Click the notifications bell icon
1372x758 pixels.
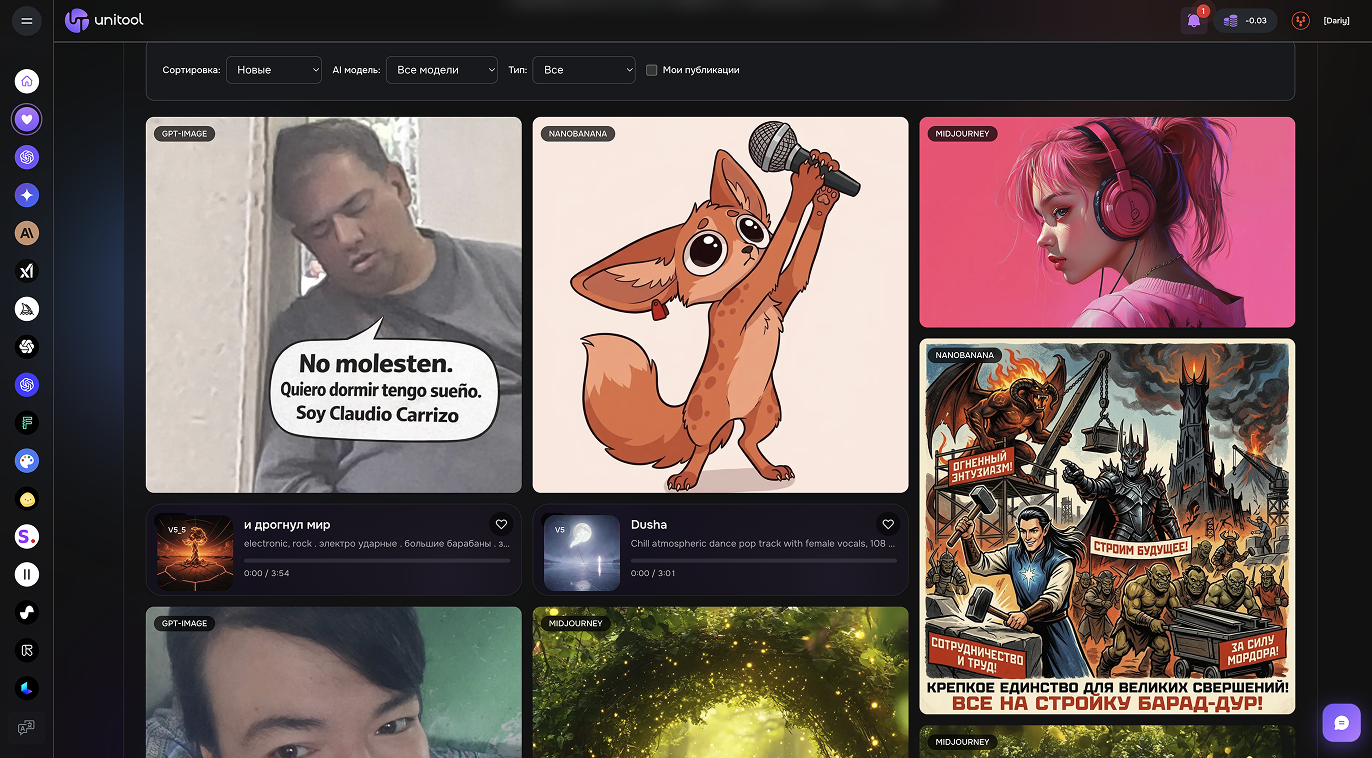coord(1193,20)
